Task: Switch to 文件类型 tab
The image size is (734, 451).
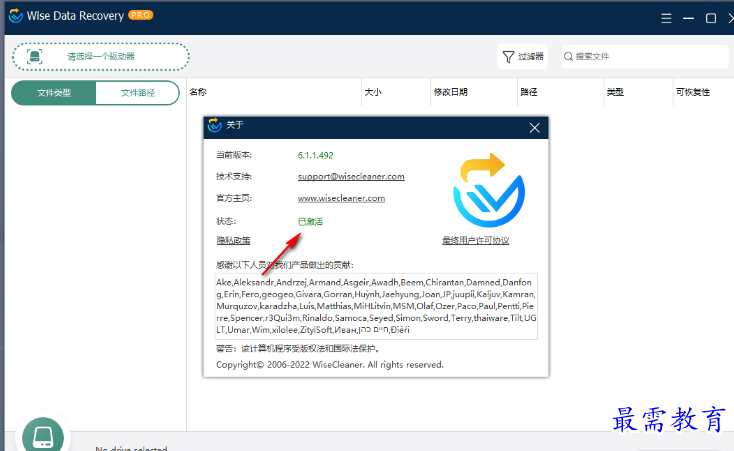Action: pos(54,93)
